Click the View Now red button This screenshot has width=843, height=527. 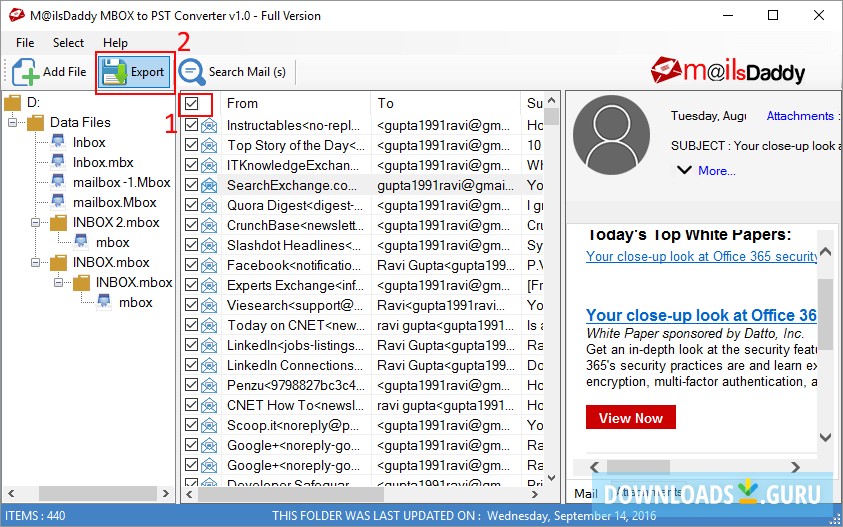click(x=631, y=418)
